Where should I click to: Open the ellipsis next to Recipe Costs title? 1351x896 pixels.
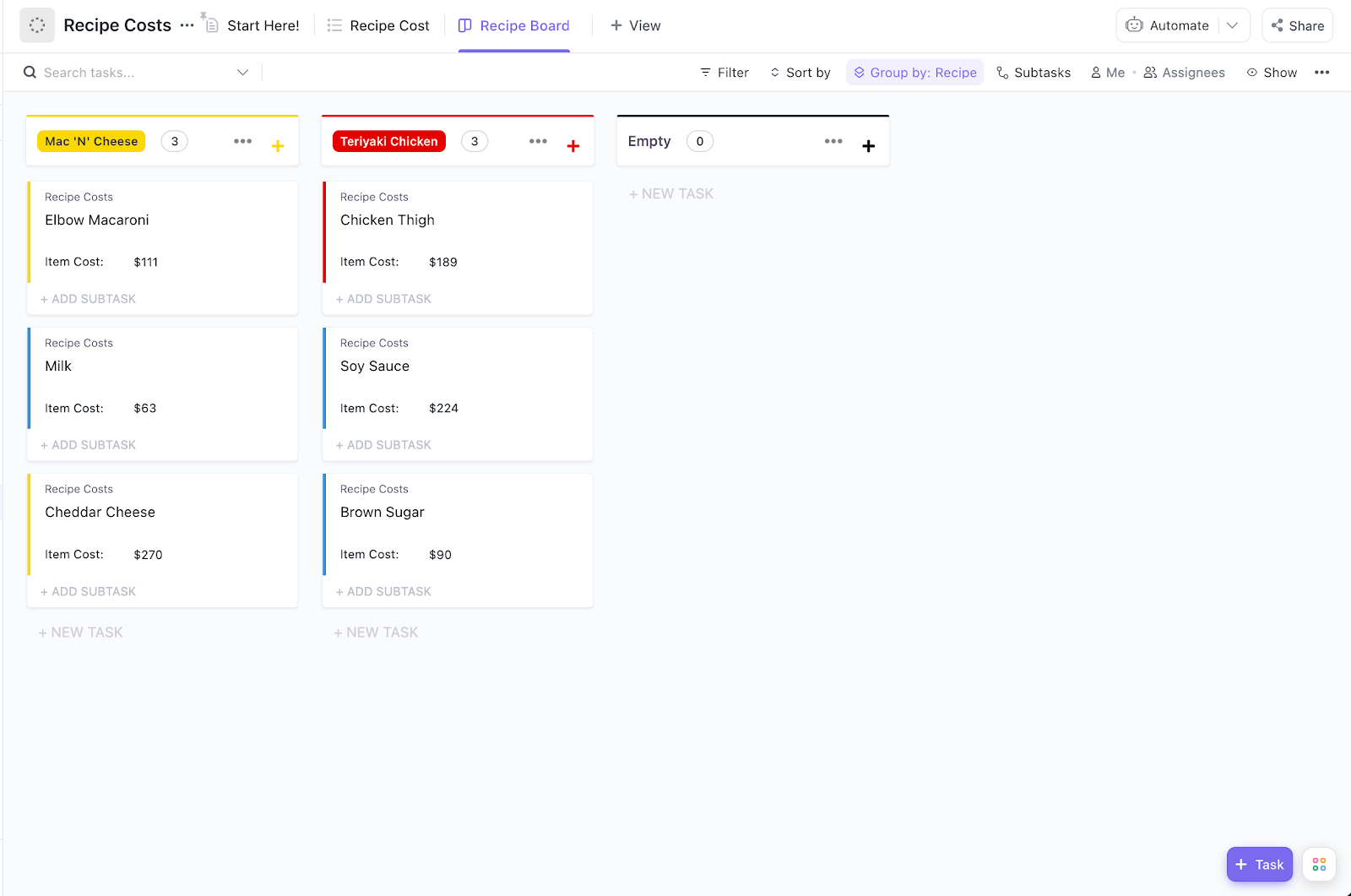pyautogui.click(x=187, y=25)
